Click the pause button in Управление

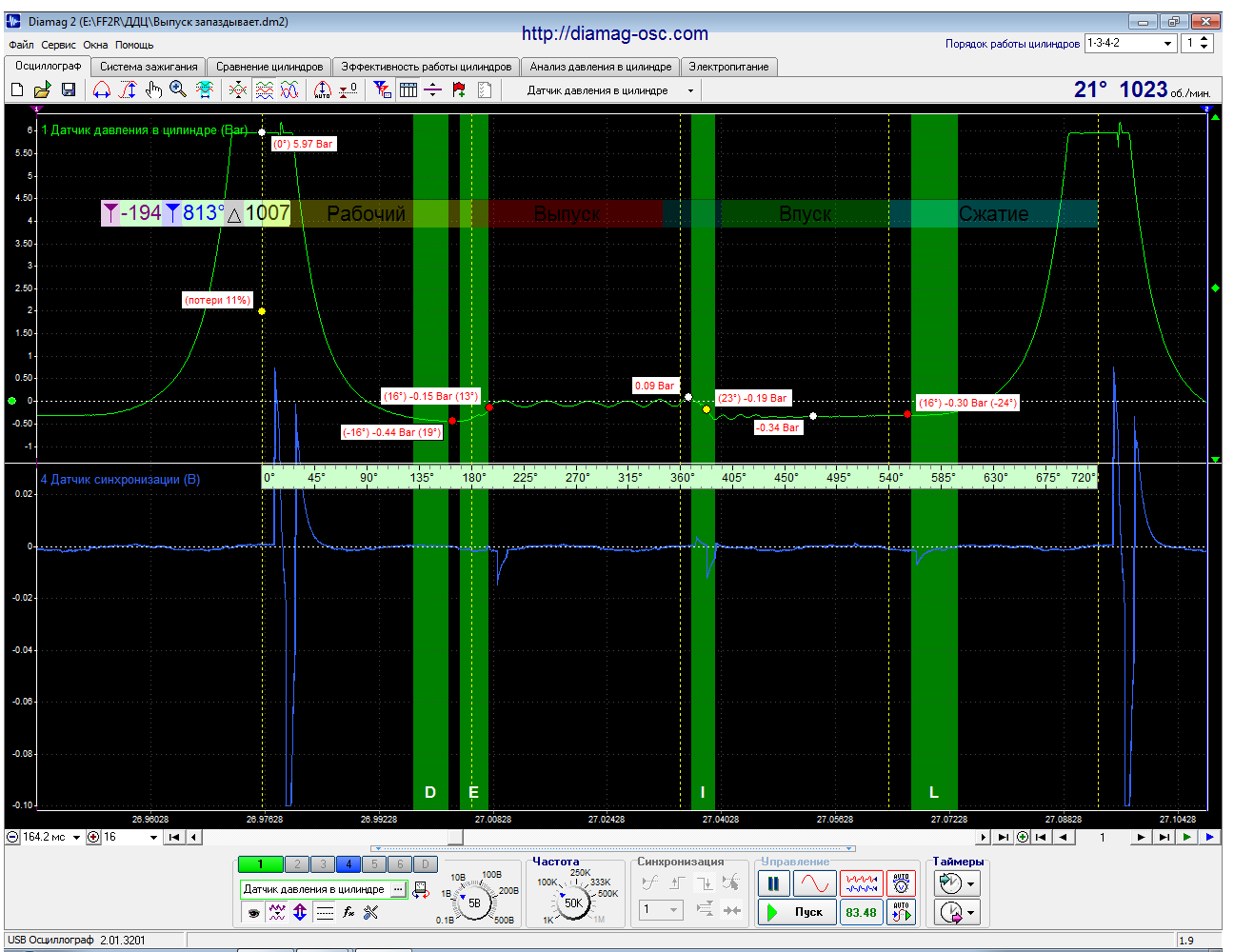pyautogui.click(x=773, y=883)
